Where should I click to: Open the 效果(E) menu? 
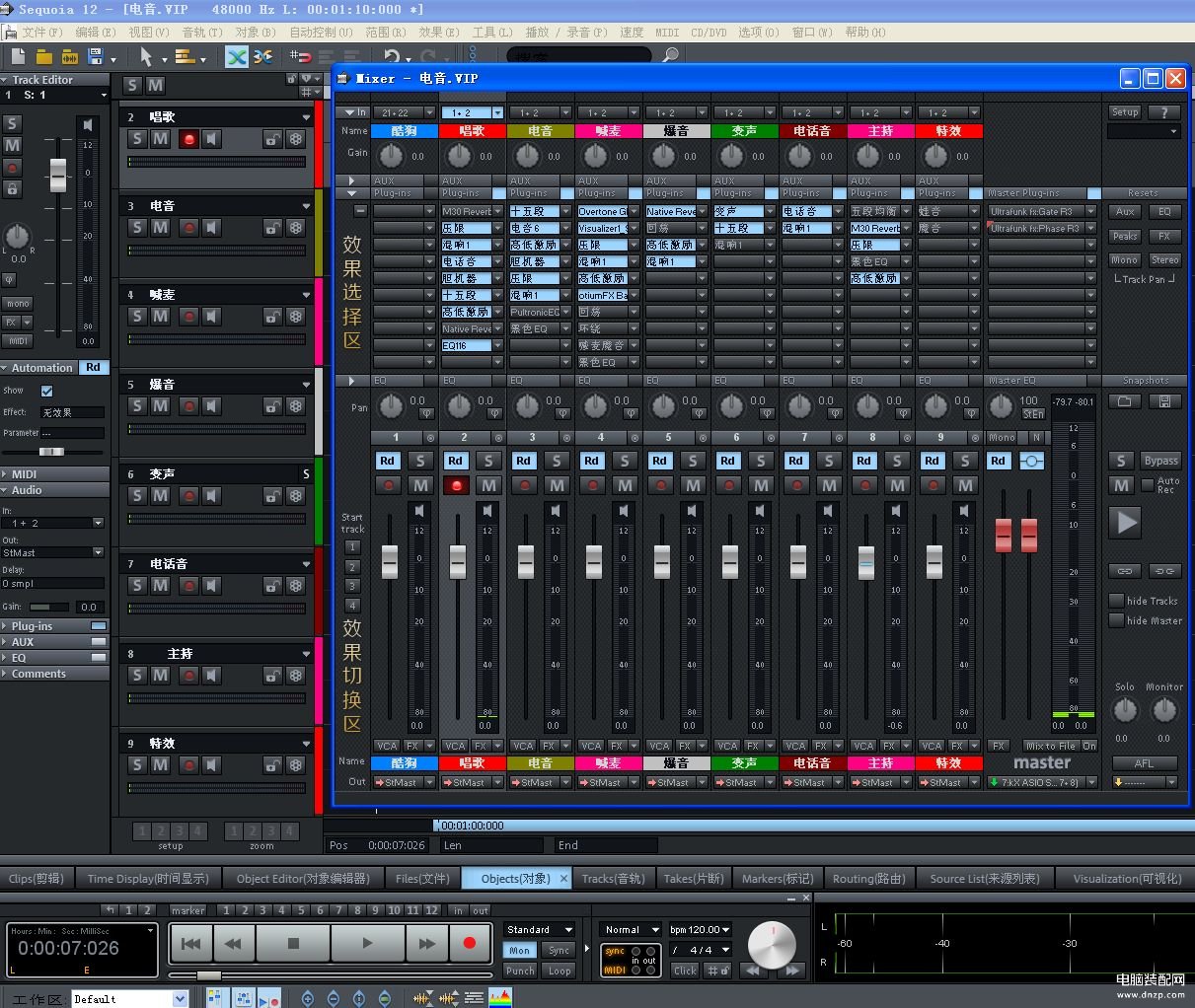(439, 32)
